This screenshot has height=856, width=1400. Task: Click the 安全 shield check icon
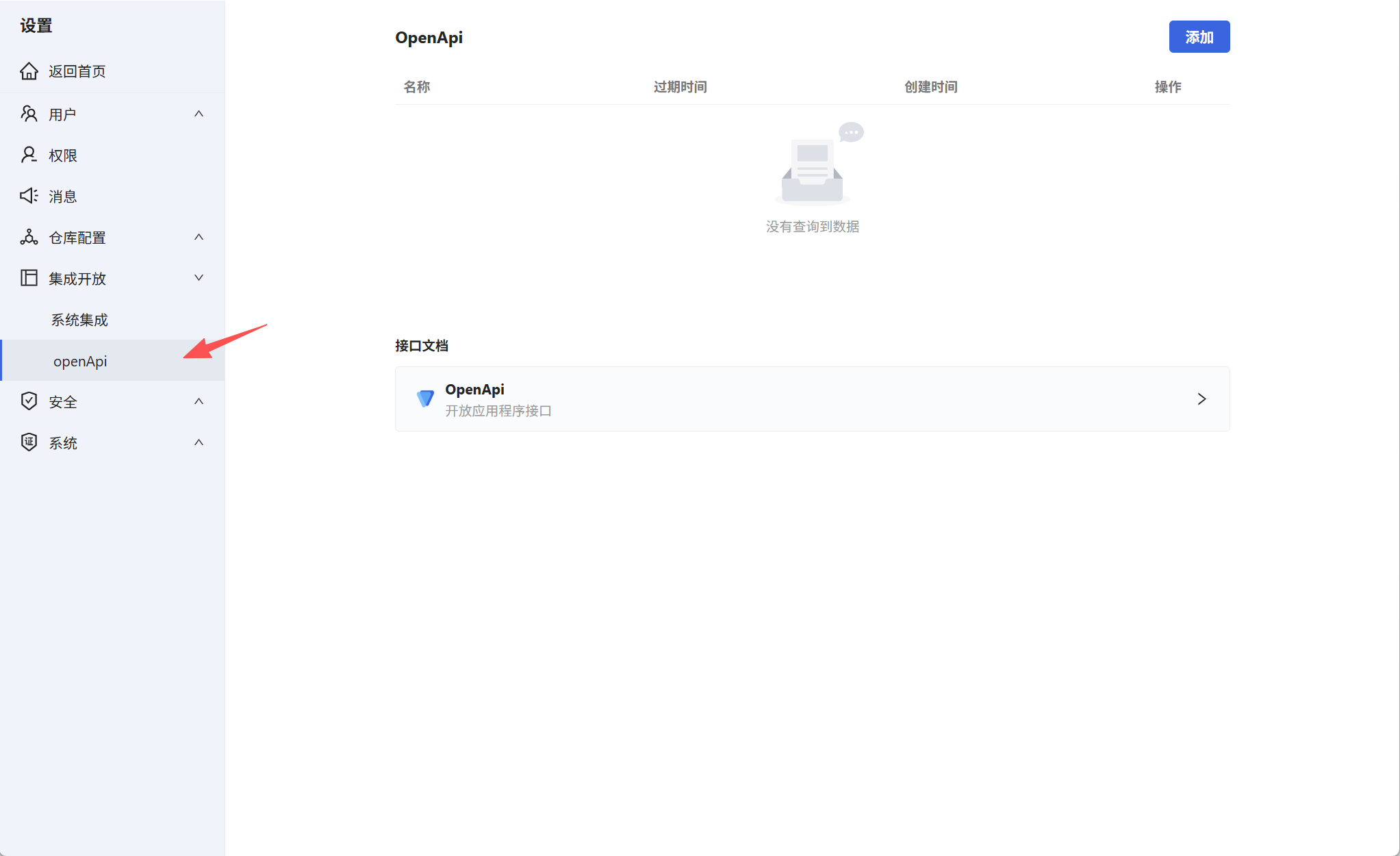tap(29, 401)
